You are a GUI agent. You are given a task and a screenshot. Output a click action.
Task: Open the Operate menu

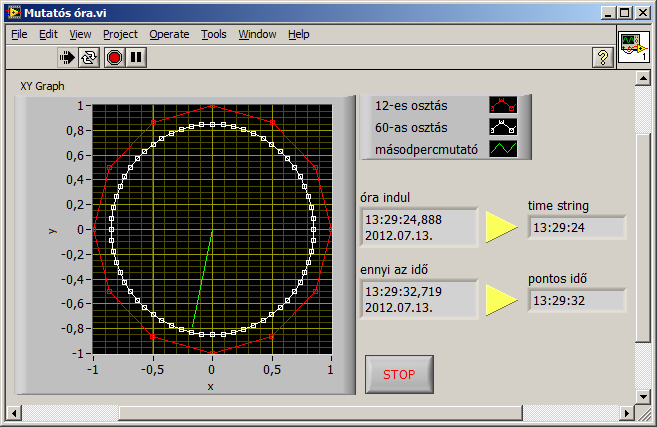pyautogui.click(x=169, y=34)
